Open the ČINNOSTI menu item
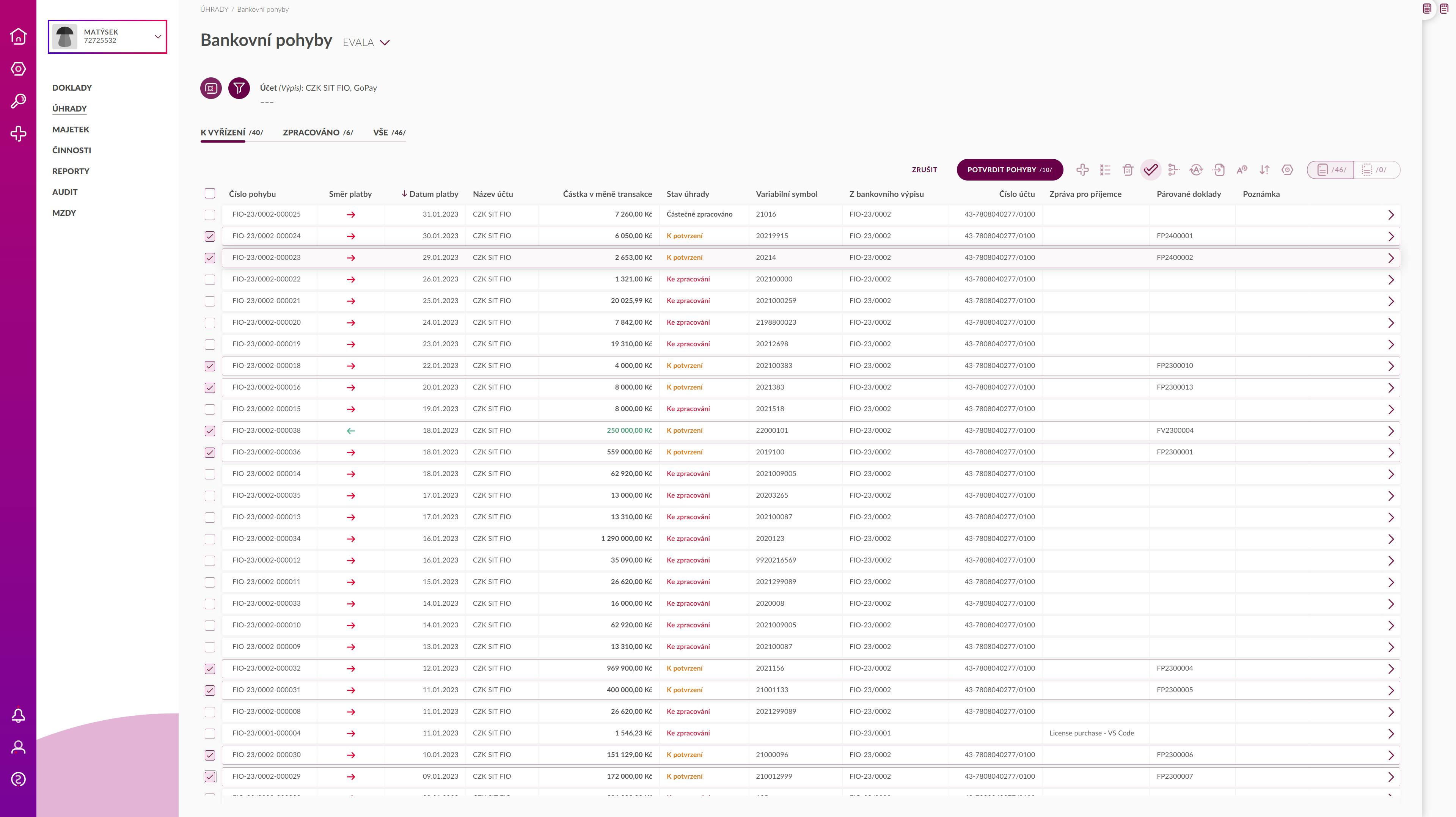This screenshot has height=817, width=1456. tap(72, 151)
